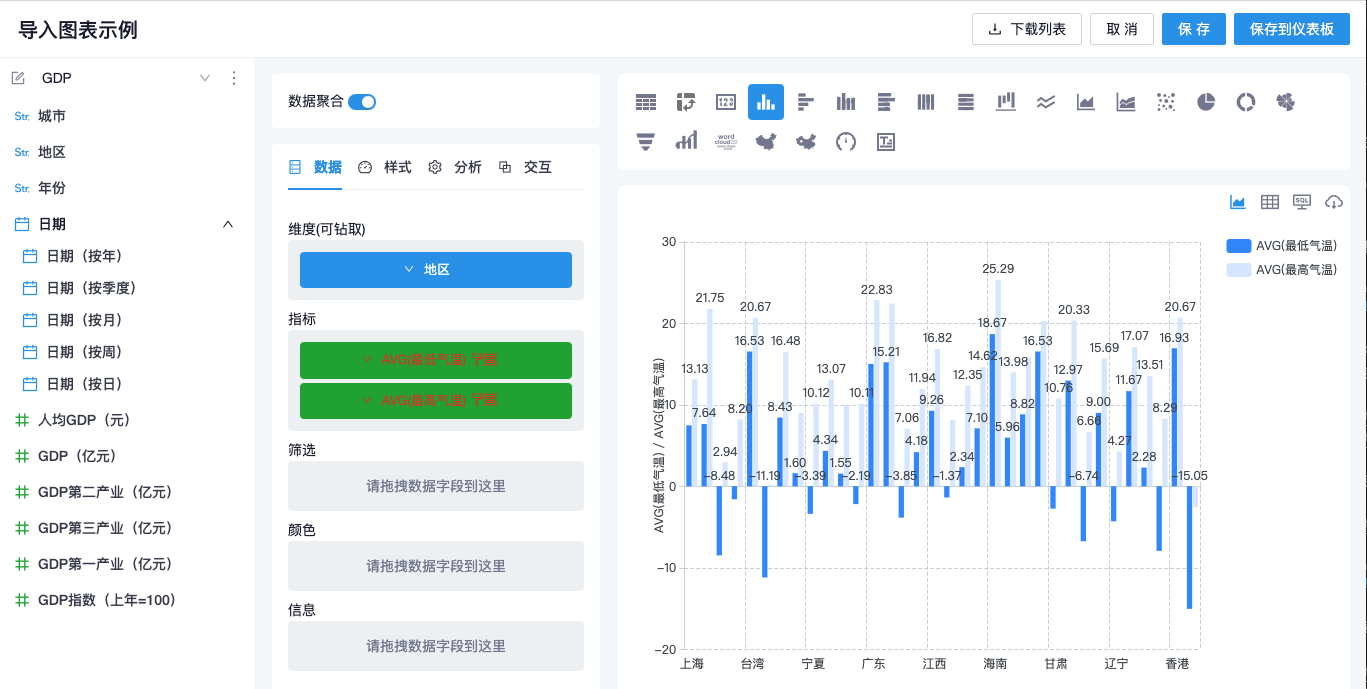
Task: Switch to the 样式 tab
Action: click(385, 167)
